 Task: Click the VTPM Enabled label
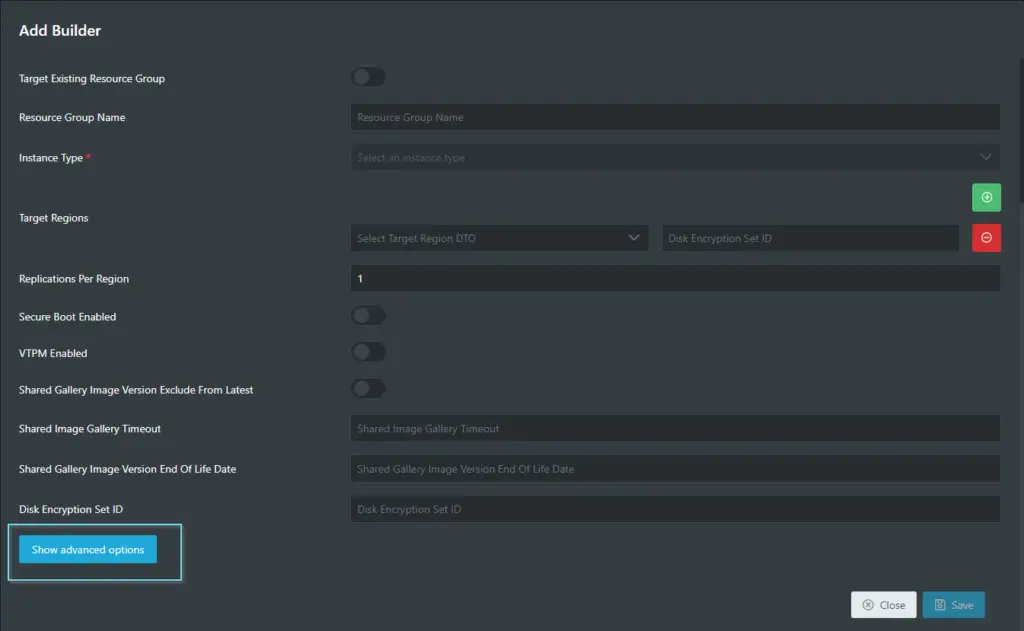click(x=53, y=353)
